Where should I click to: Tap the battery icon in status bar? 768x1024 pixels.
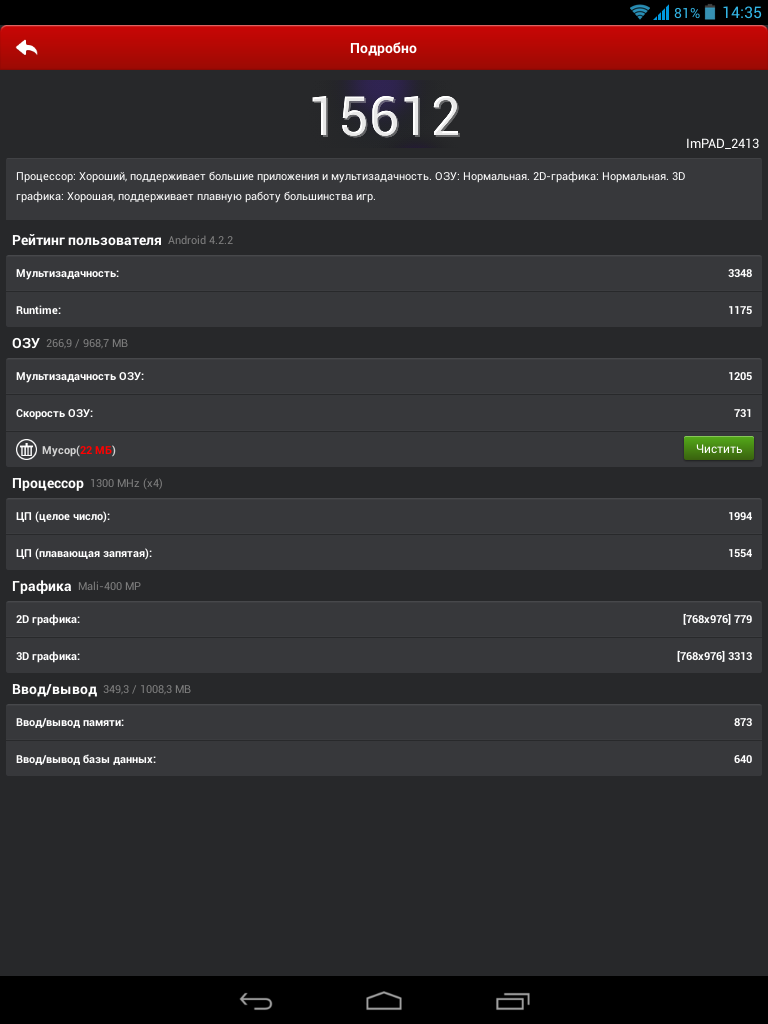(710, 12)
